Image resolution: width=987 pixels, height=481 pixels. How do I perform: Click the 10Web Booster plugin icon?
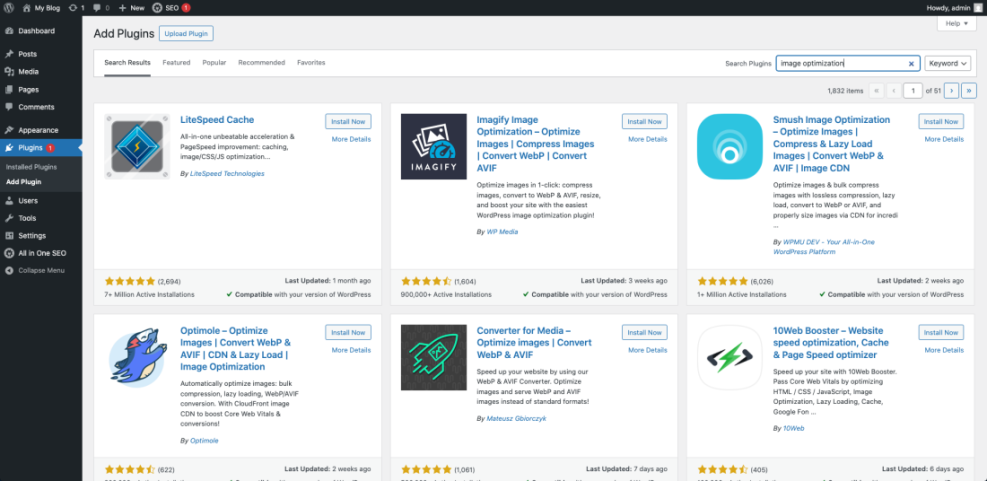coord(730,358)
